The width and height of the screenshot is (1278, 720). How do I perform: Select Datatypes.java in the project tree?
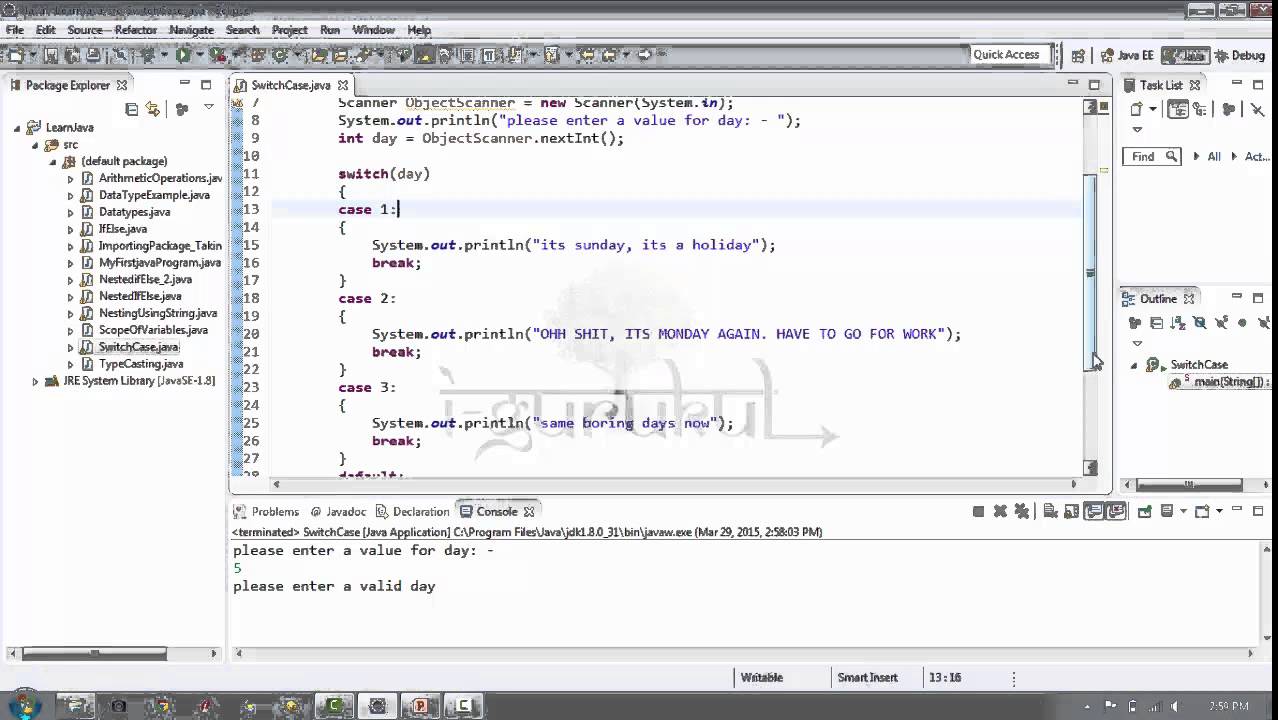pyautogui.click(x=134, y=212)
